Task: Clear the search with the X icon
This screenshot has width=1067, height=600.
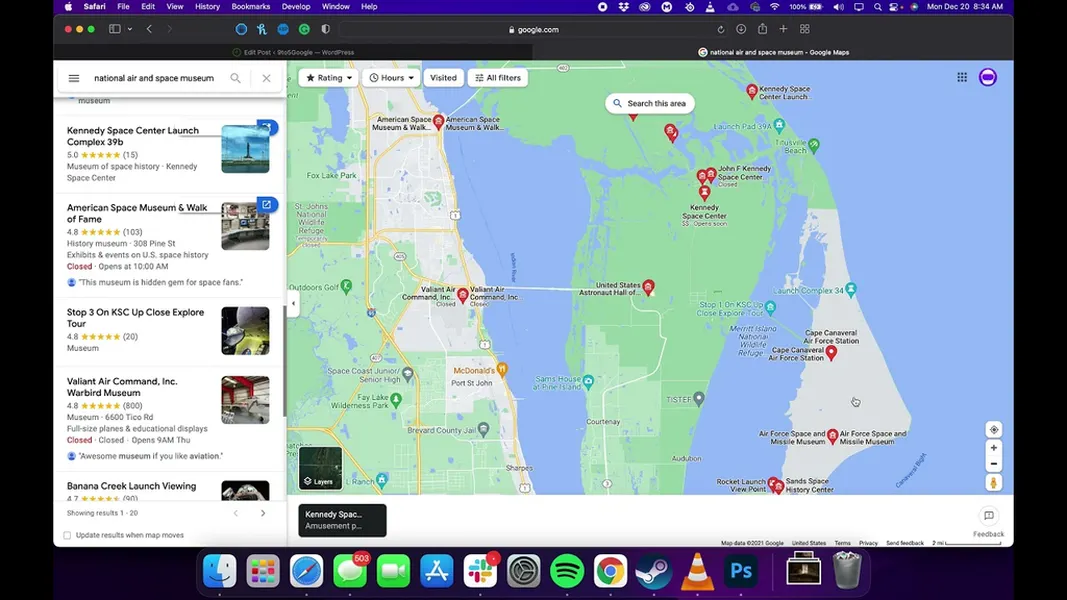Action: point(266,78)
